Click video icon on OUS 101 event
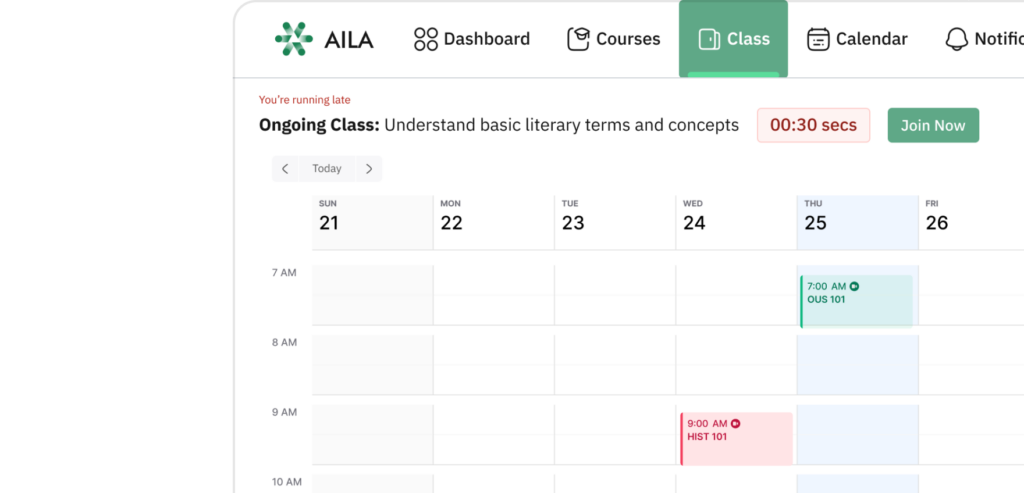The width and height of the screenshot is (1024, 493). 854,286
